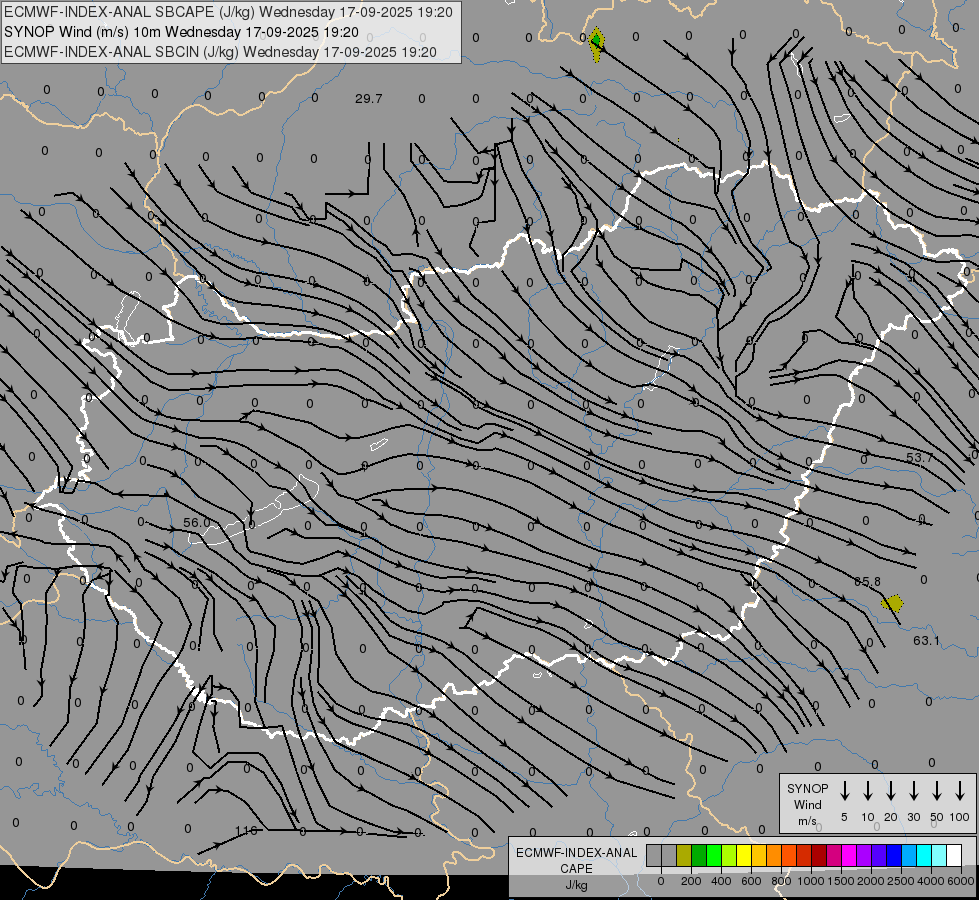Click the 2500 tick on the CAPE scale
The height and width of the screenshot is (900, 979).
click(x=901, y=881)
